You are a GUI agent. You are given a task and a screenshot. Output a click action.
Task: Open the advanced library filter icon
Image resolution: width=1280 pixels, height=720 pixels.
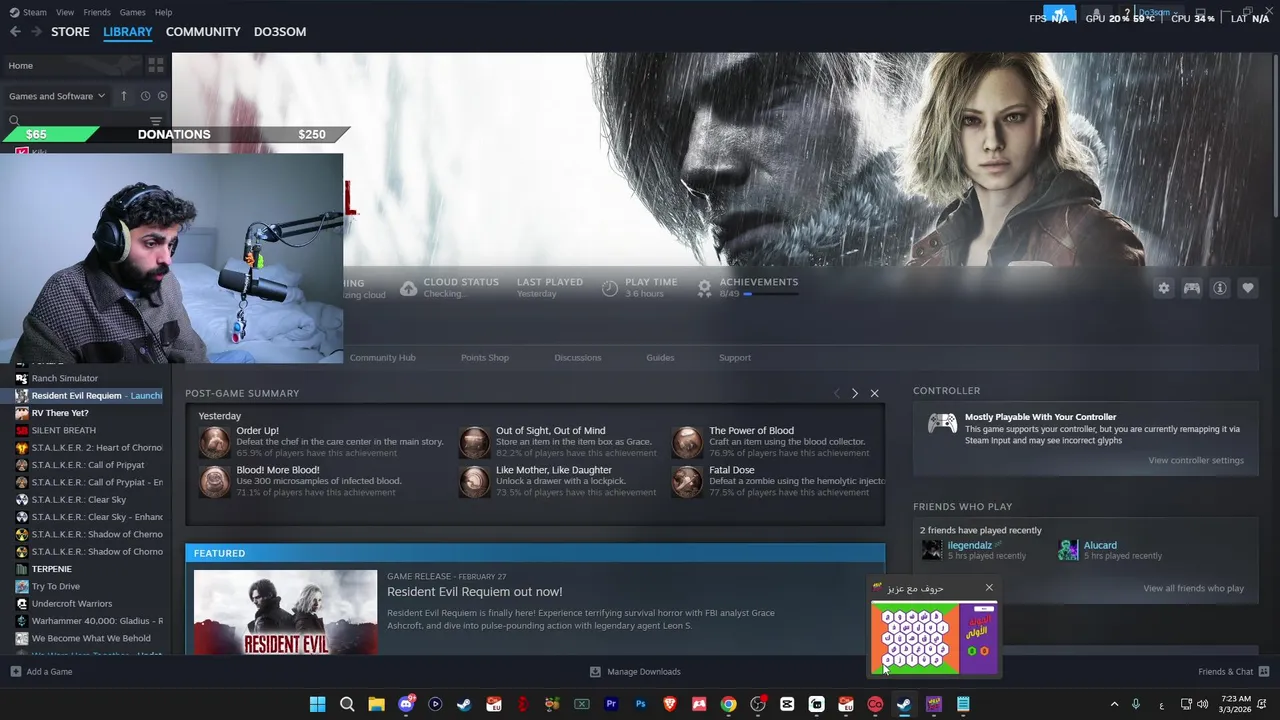[x=155, y=121]
